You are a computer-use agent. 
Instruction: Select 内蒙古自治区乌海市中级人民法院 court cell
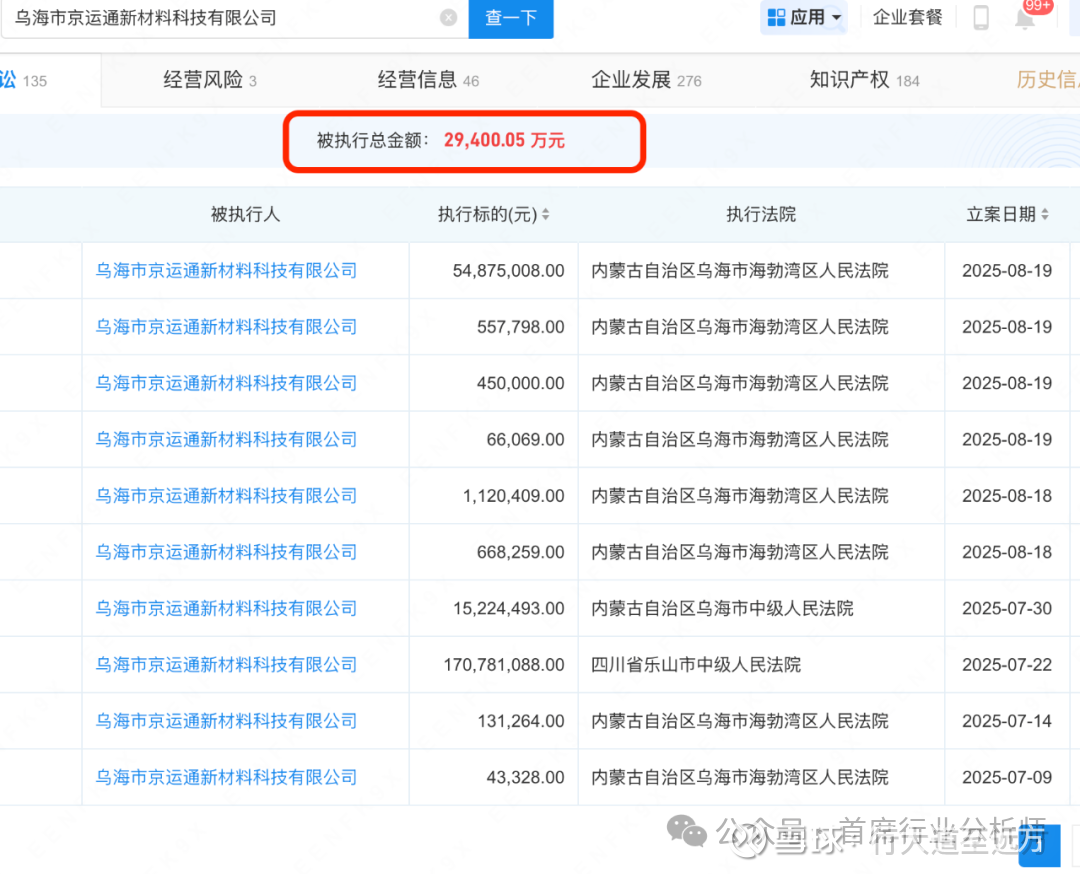click(x=722, y=609)
